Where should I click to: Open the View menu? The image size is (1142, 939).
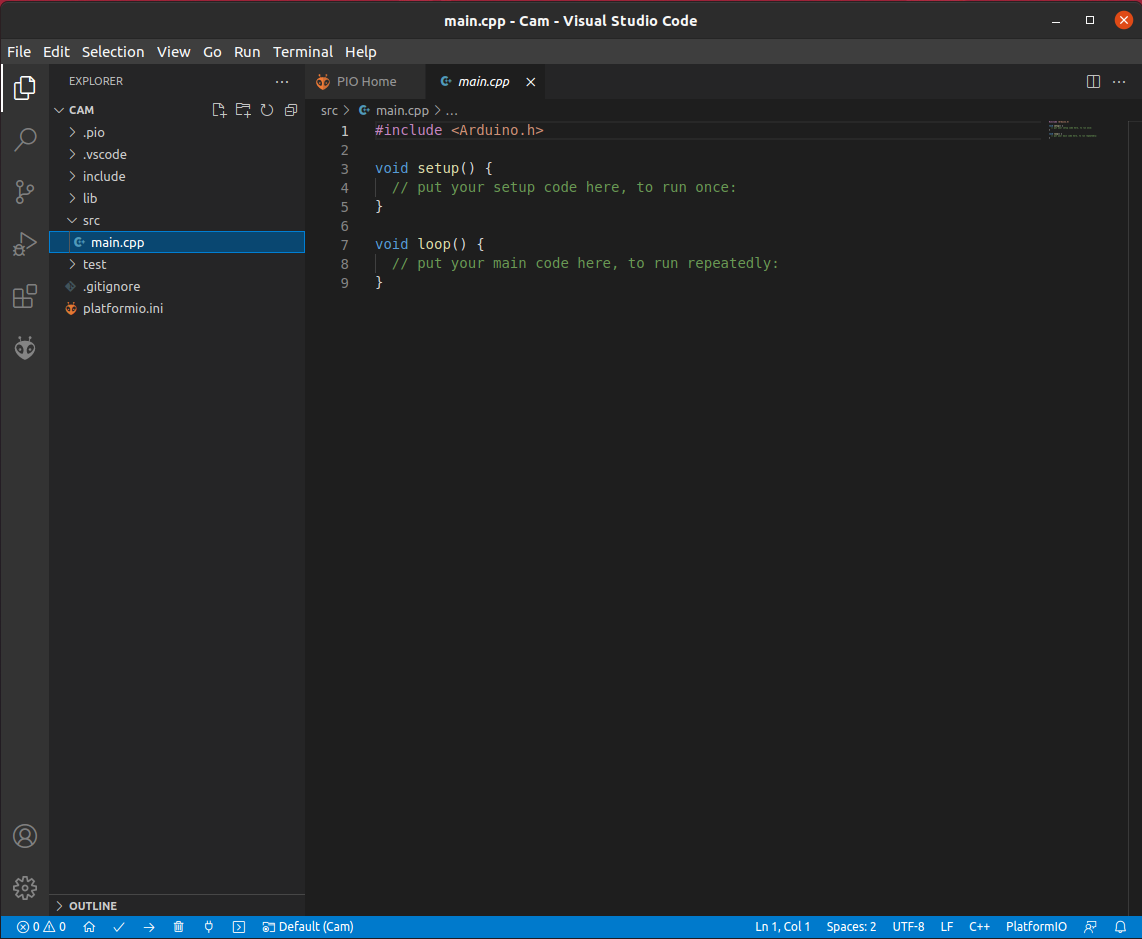tap(173, 52)
